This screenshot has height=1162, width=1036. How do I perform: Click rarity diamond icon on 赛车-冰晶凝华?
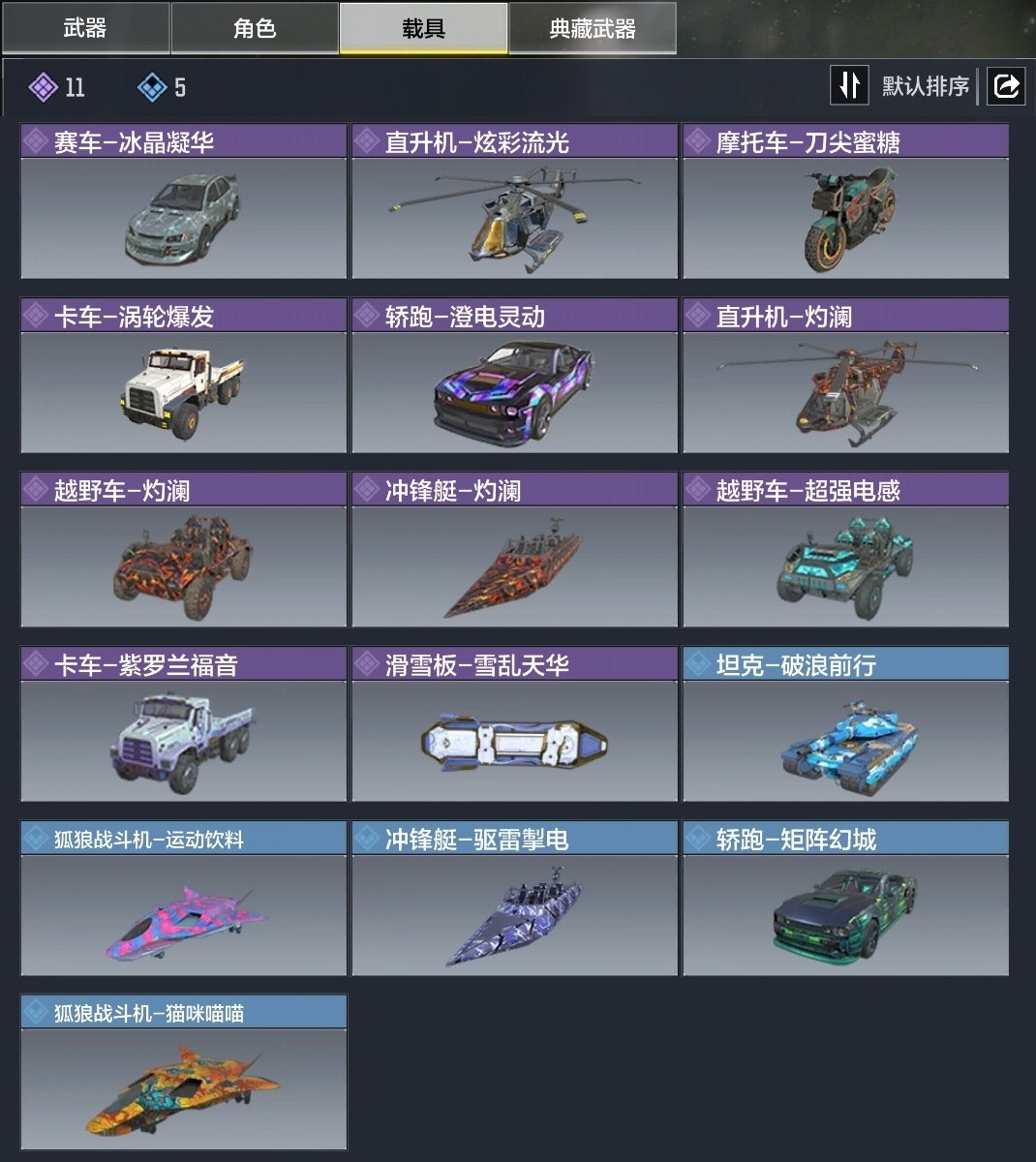[36, 141]
